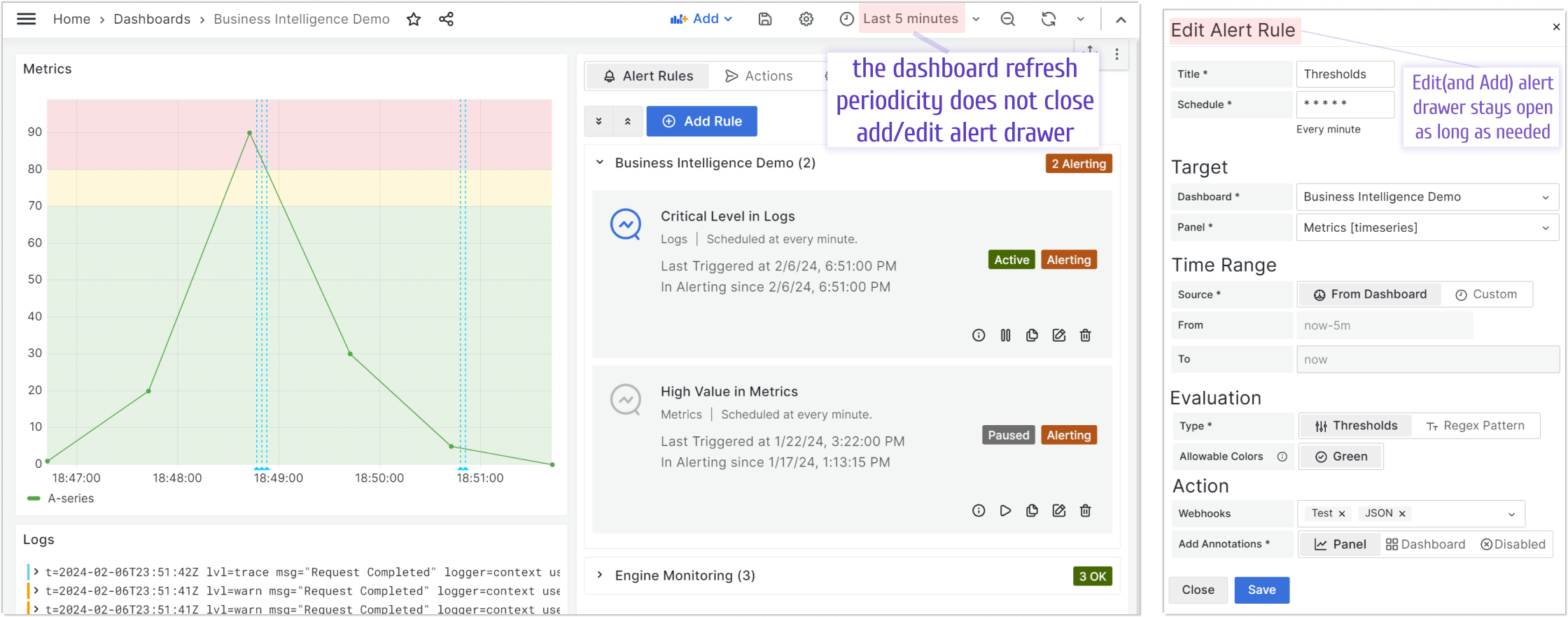
Task: Open the alert panel's three-dot menu
Action: 1116,54
